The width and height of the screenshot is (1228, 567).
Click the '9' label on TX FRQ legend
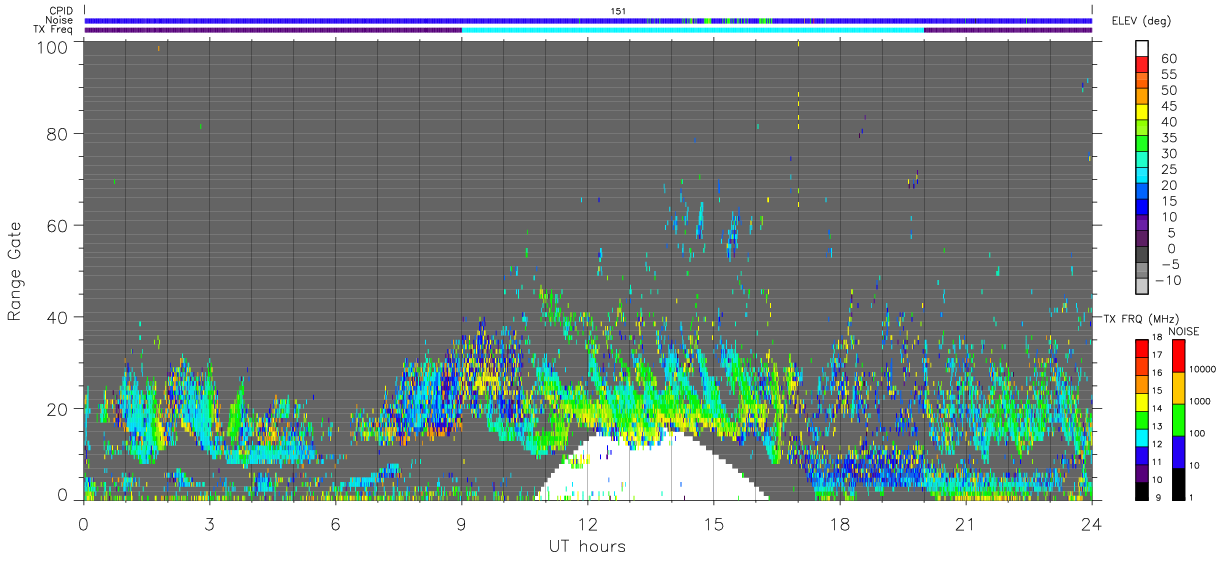[x=1159, y=498]
